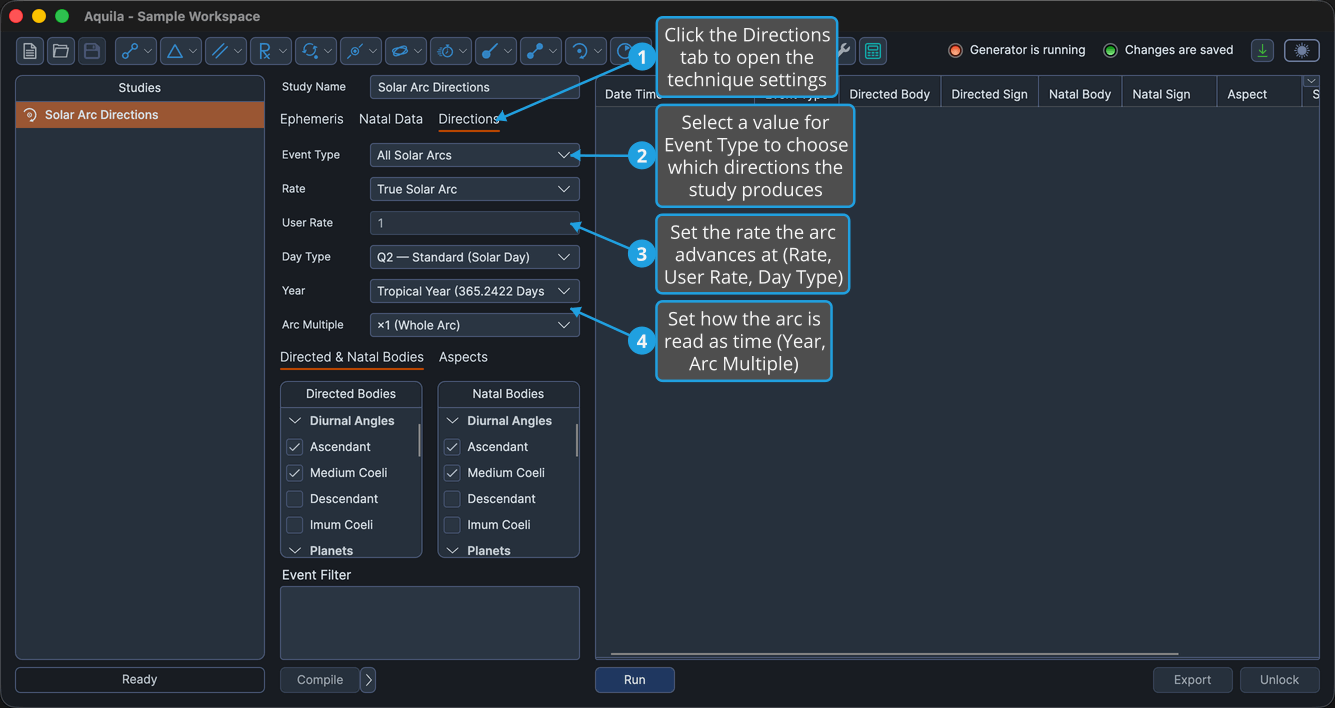Click the Natal Bodies list scrollbar
1335x708 pixels.
click(576, 439)
